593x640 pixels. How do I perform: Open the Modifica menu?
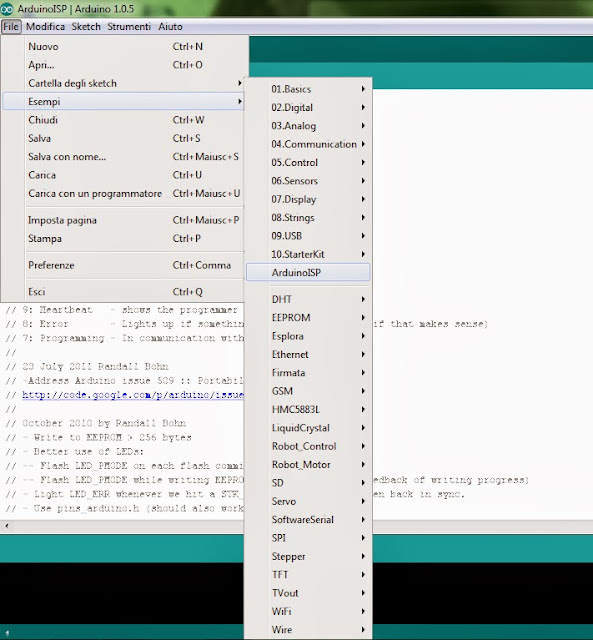pos(45,27)
